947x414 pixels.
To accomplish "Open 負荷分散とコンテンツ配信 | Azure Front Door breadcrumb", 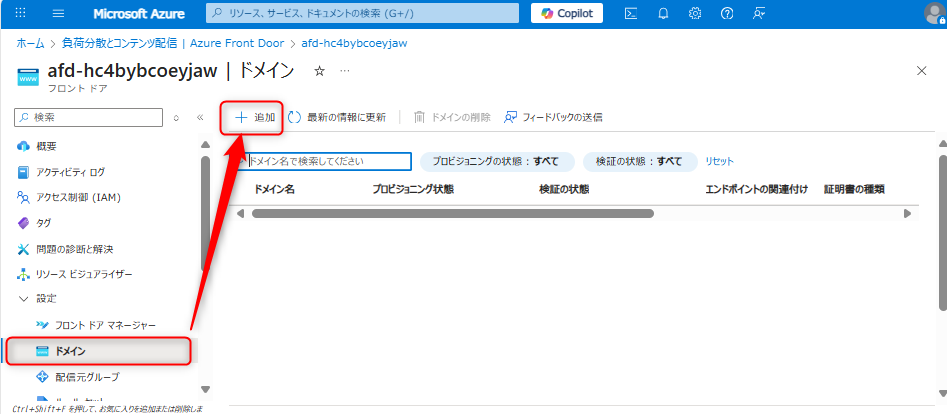I will [173, 43].
